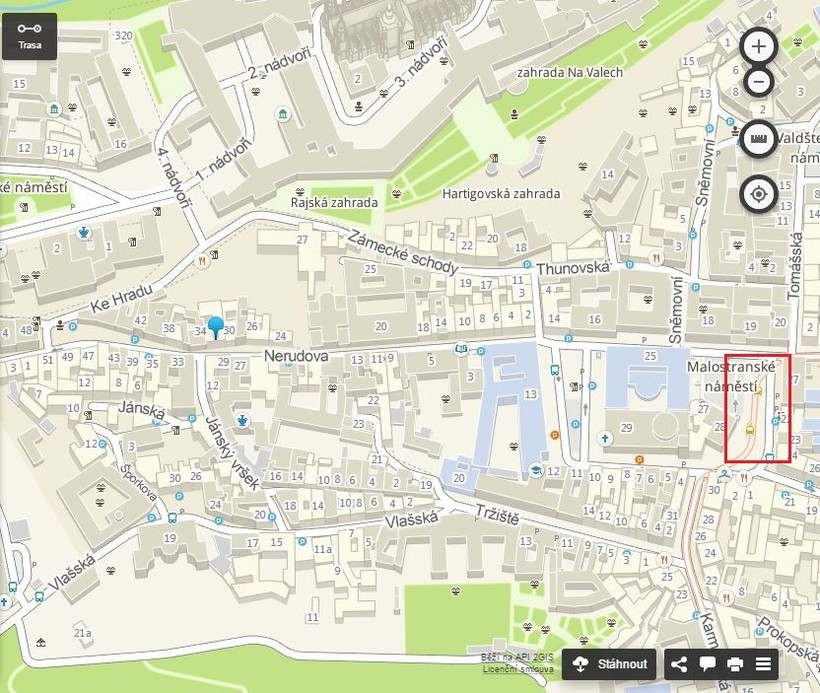The image size is (820, 693).
Task: Select the Rajská zahrada label
Action: [334, 202]
